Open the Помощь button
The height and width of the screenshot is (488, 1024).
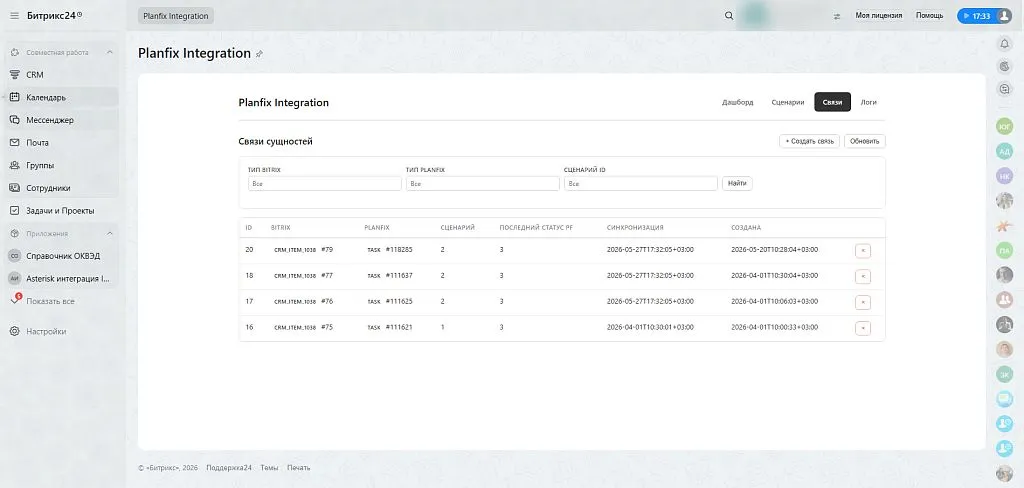[x=929, y=16]
